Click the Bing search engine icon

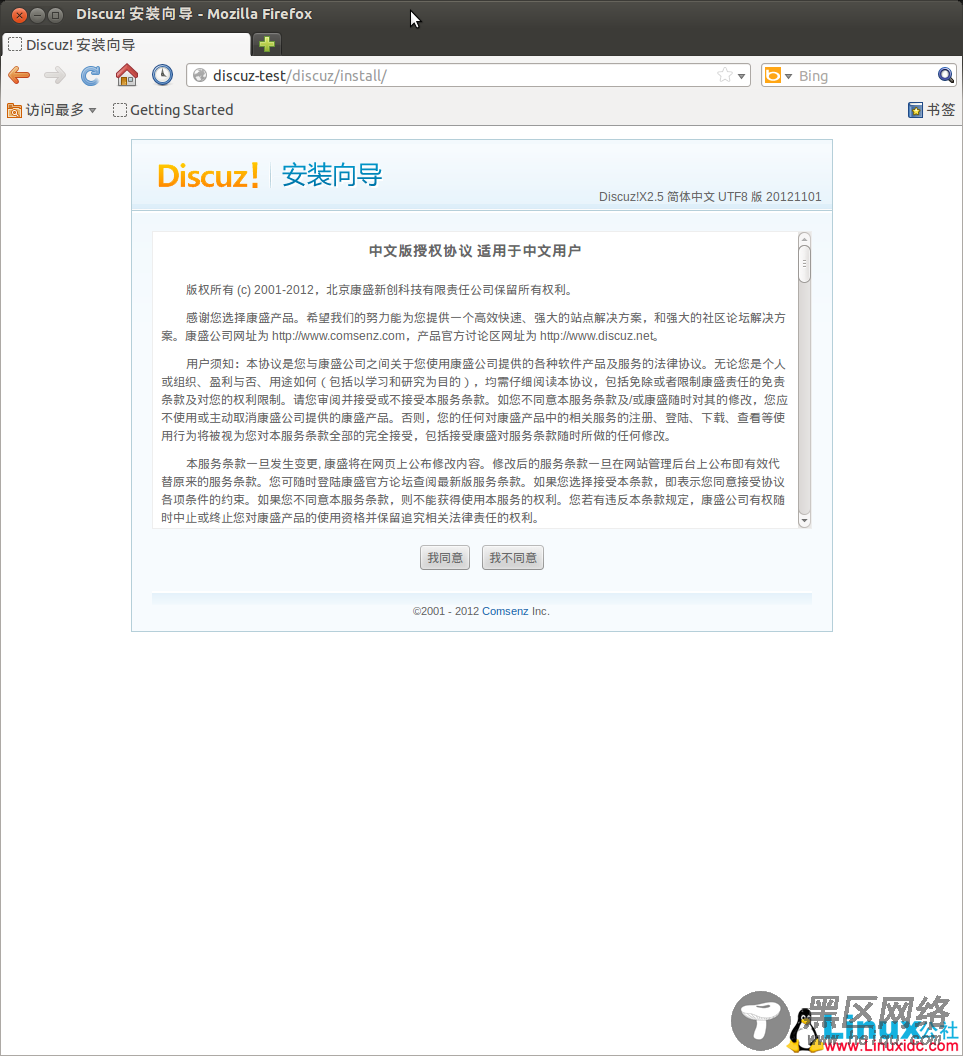click(x=773, y=75)
